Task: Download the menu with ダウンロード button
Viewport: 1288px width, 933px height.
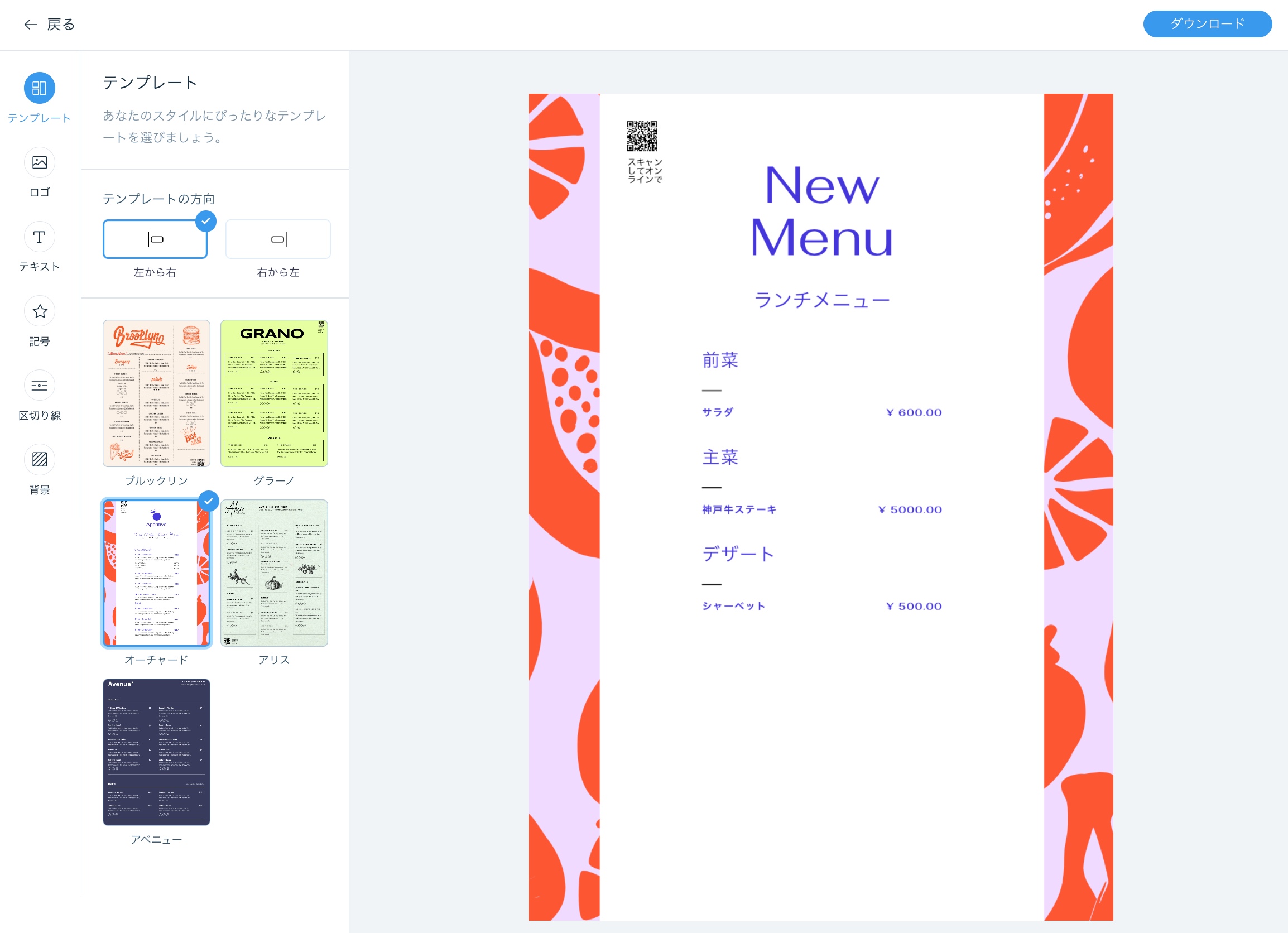Action: pos(1207,24)
